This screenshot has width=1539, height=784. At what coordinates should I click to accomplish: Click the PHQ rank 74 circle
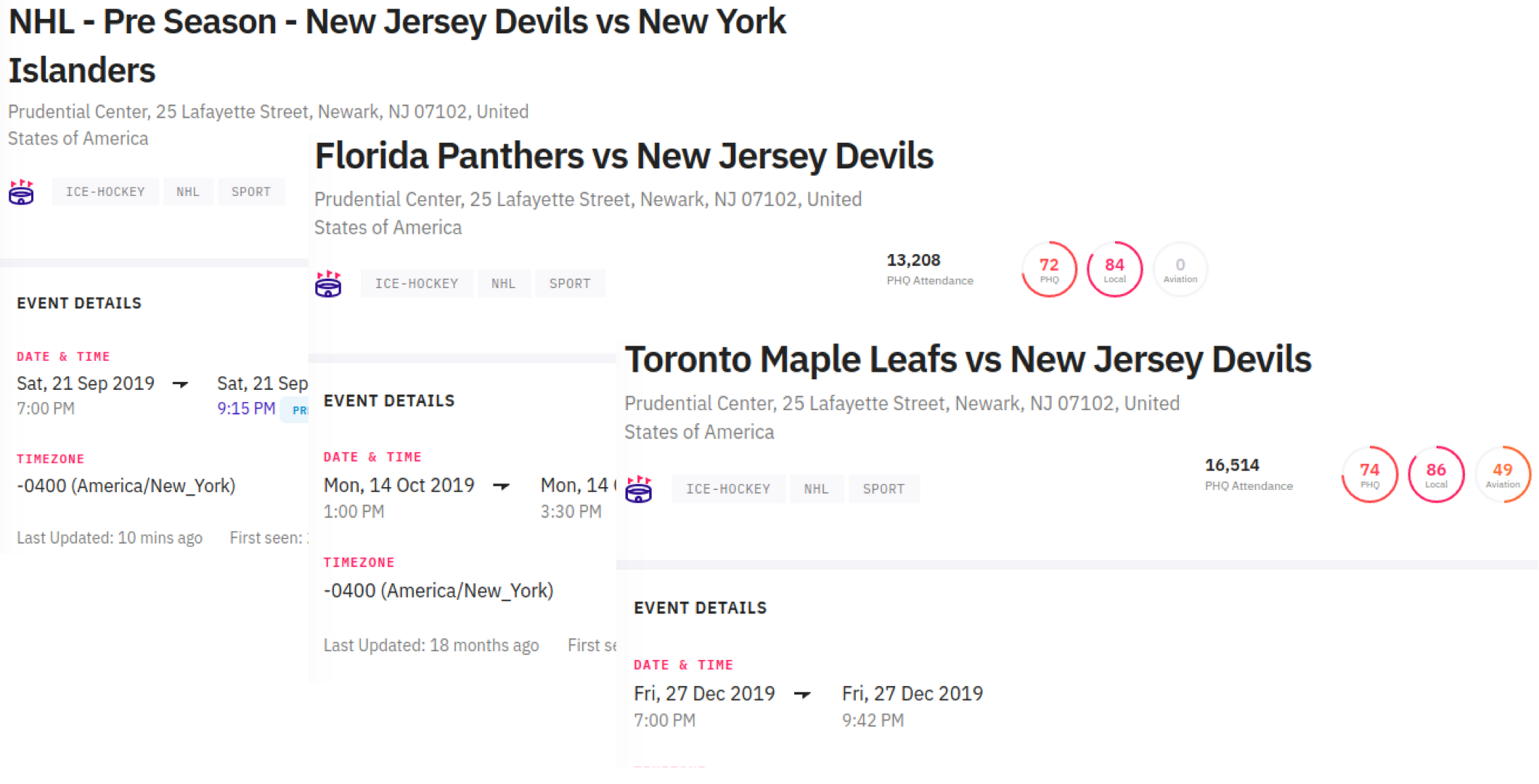1369,475
